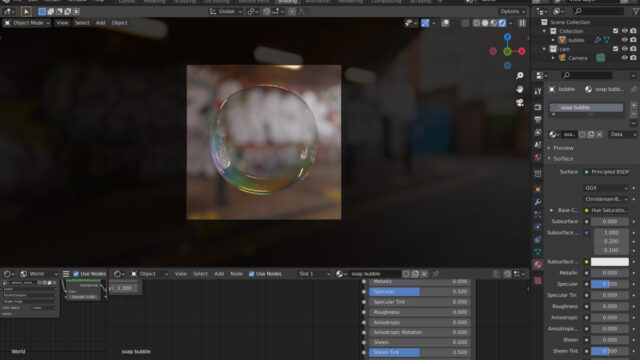
Task: Open the Scene properties tab
Action: tap(538, 145)
